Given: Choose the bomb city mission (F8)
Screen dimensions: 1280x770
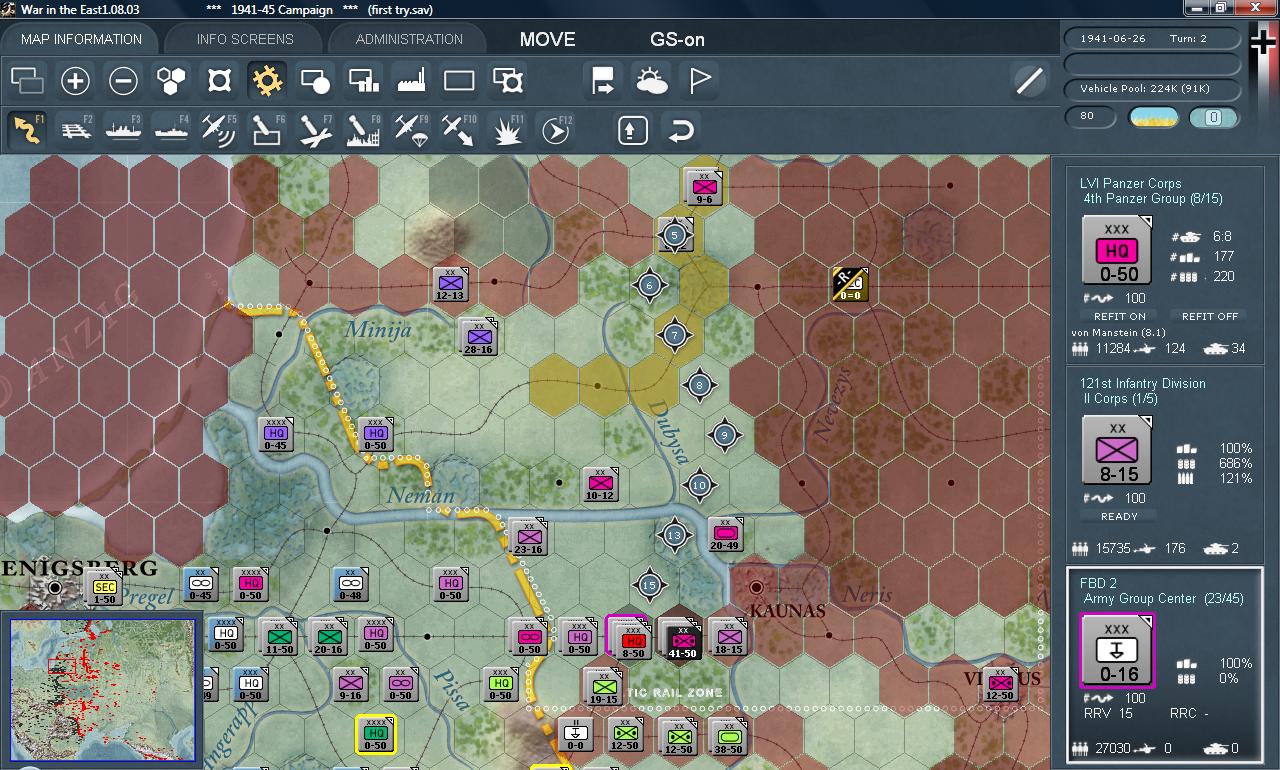Looking at the screenshot, I should 362,128.
